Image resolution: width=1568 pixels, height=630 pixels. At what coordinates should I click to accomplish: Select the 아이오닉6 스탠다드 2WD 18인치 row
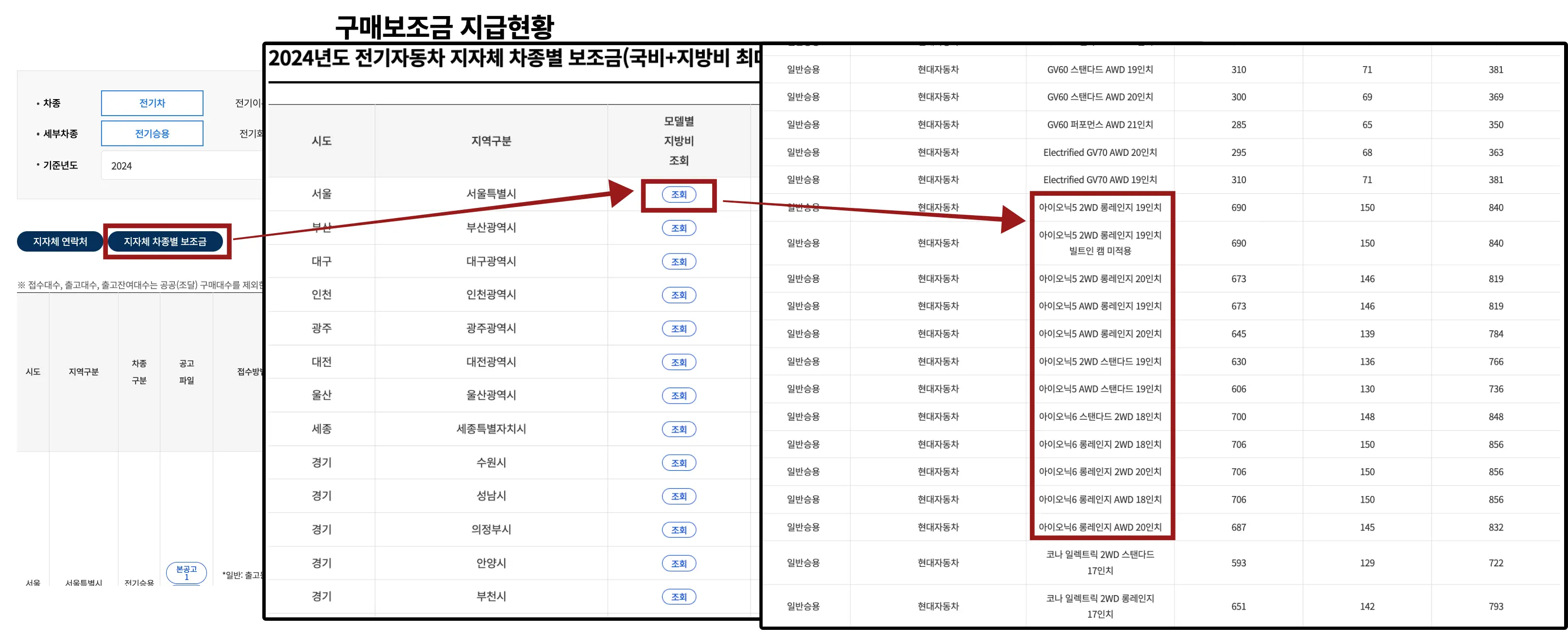(x=1099, y=417)
